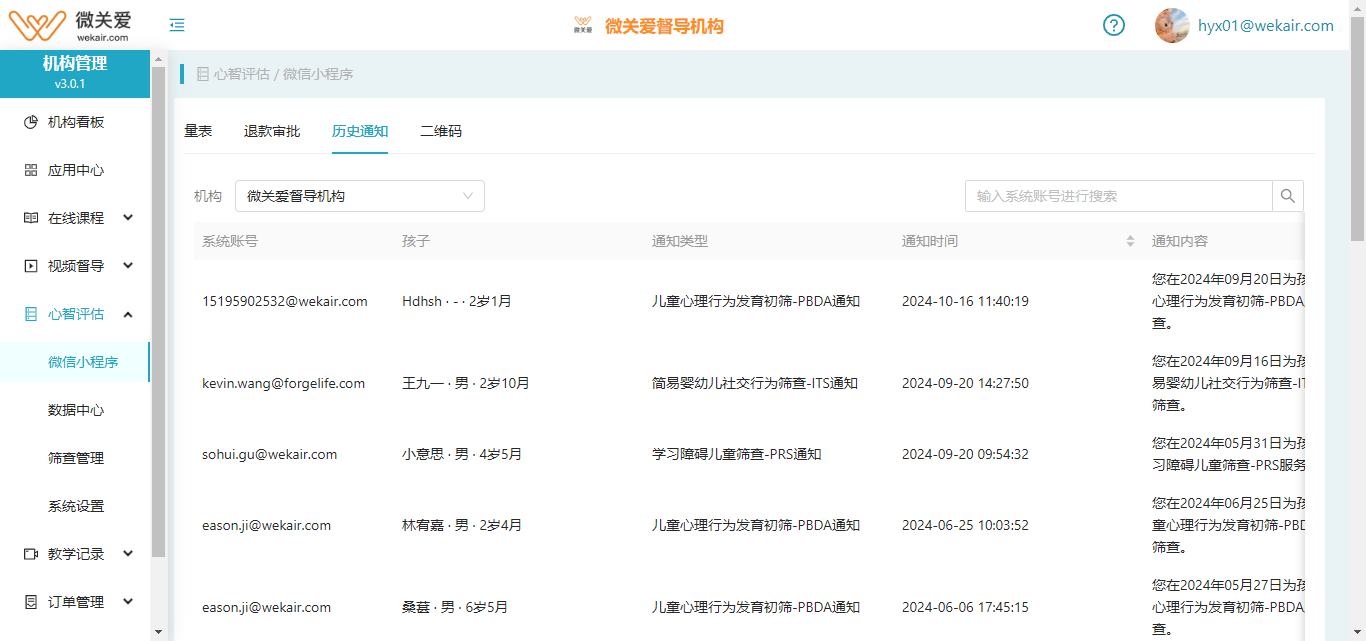Click the magnifier search icon
The width and height of the screenshot is (1366, 641).
(1288, 195)
